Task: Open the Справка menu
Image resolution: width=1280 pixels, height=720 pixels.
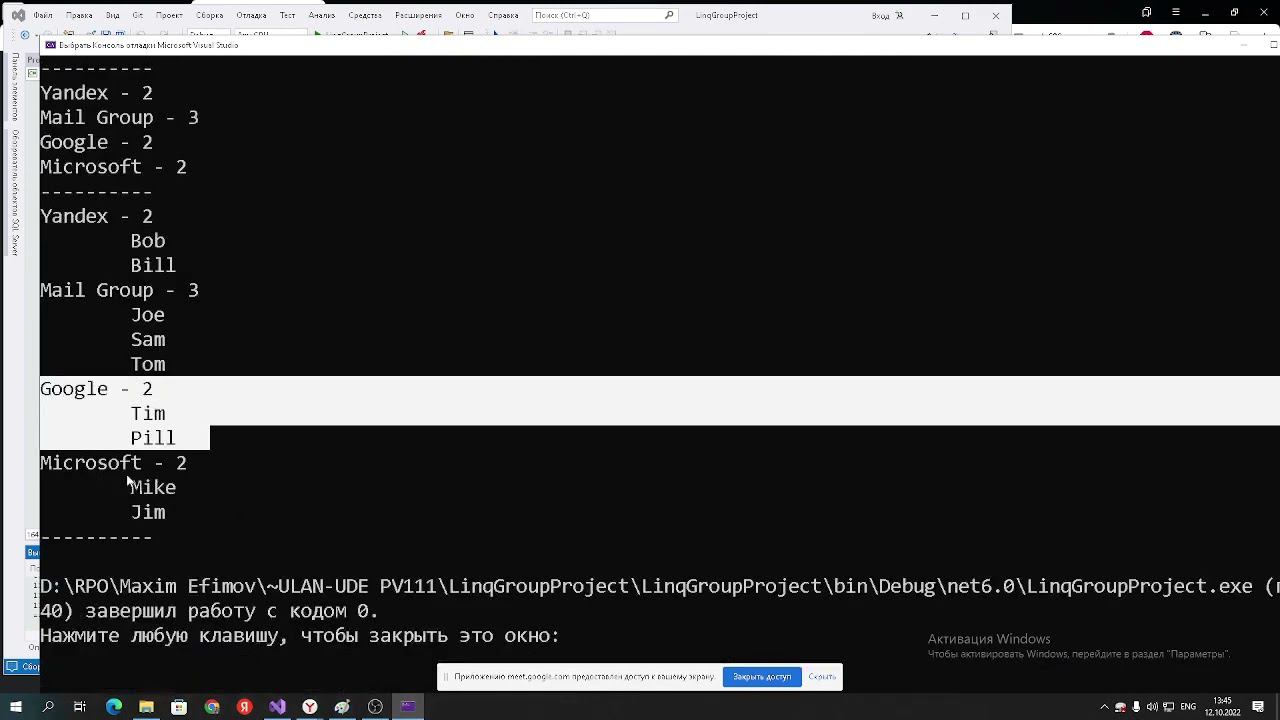Action: pyautogui.click(x=503, y=15)
